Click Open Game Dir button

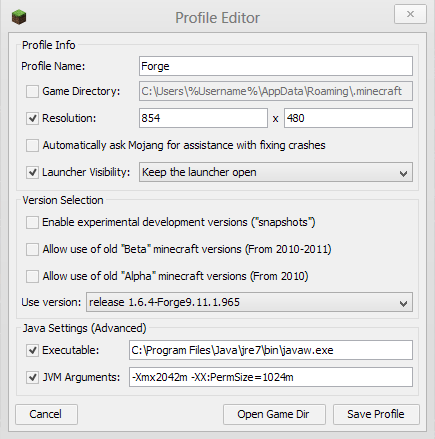[274, 414]
